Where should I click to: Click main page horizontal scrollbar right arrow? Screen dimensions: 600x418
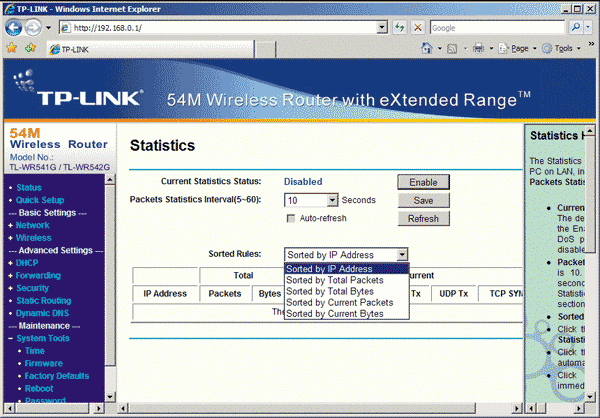pos(517,408)
